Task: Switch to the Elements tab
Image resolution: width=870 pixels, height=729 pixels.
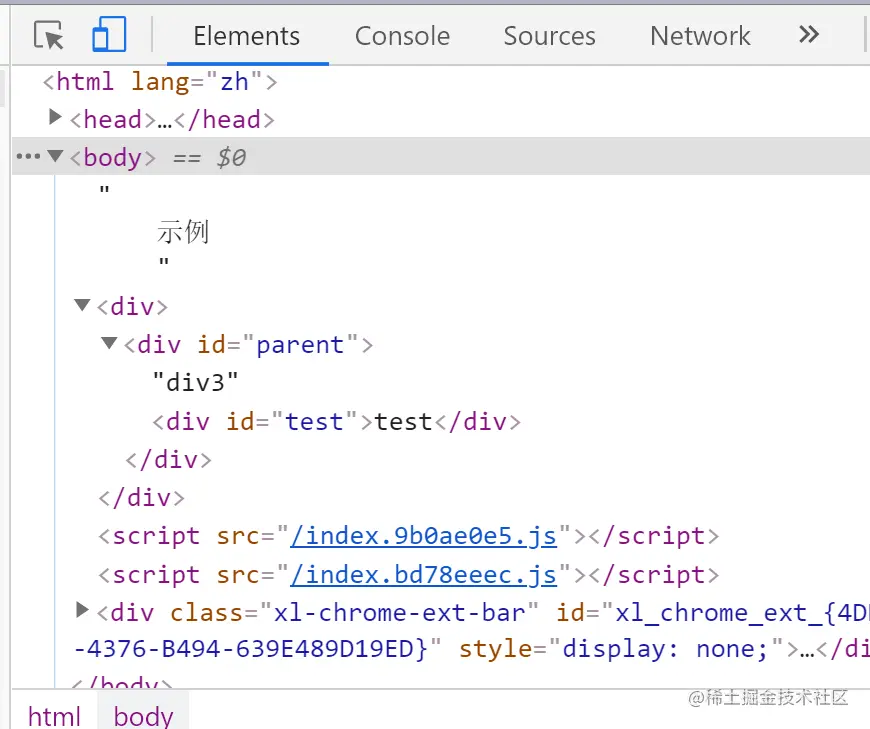Action: tap(247, 36)
